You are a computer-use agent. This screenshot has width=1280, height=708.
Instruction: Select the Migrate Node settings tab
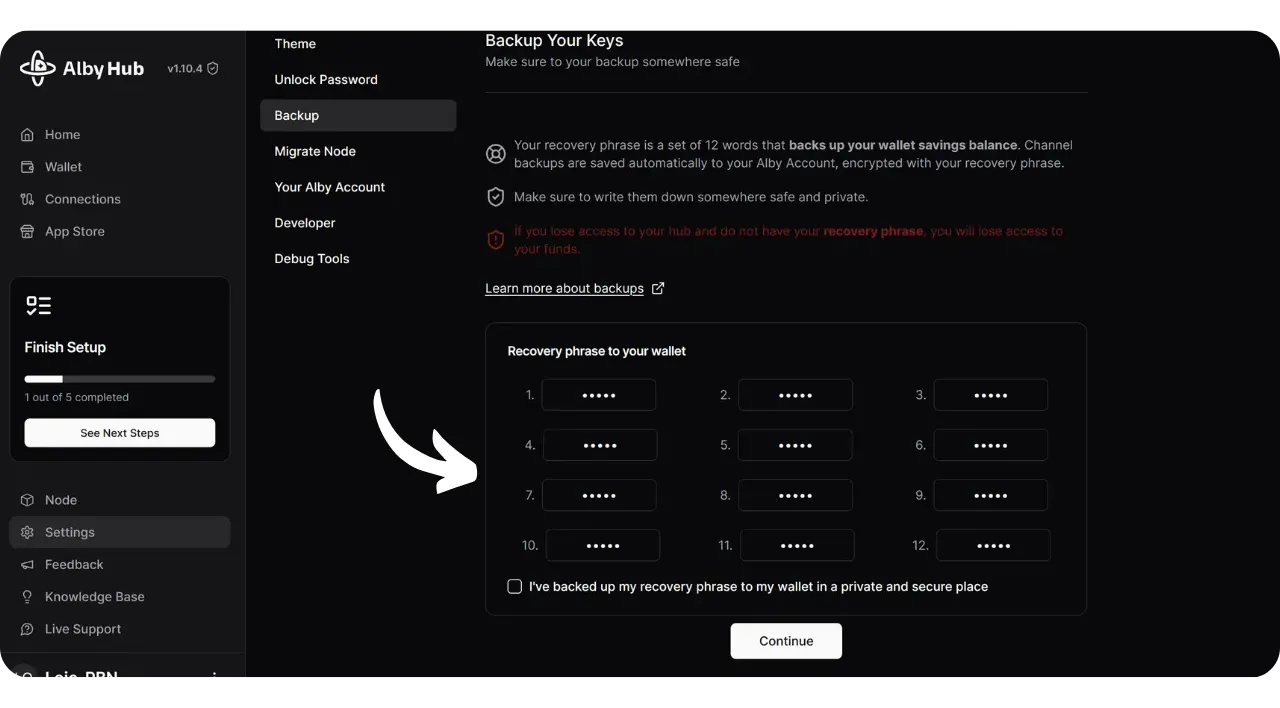(x=315, y=152)
